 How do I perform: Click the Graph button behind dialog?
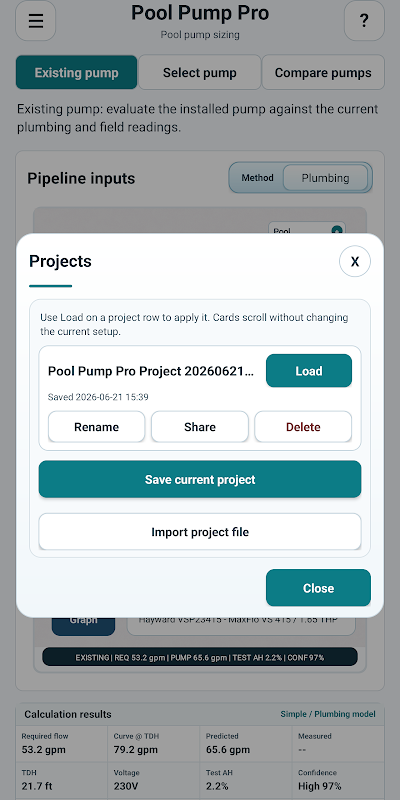[83, 626]
